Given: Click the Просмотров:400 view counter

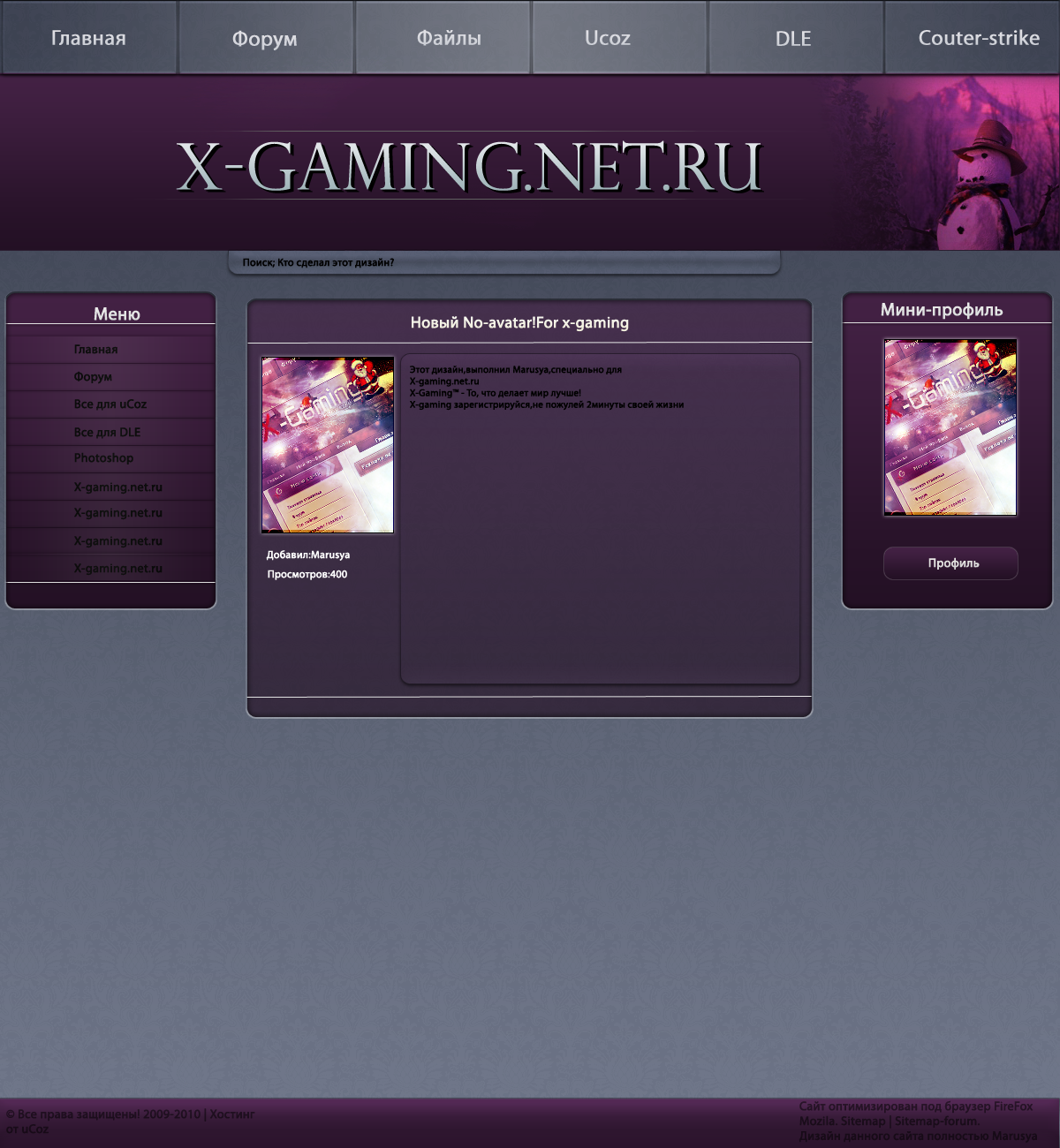Looking at the screenshot, I should [x=307, y=575].
